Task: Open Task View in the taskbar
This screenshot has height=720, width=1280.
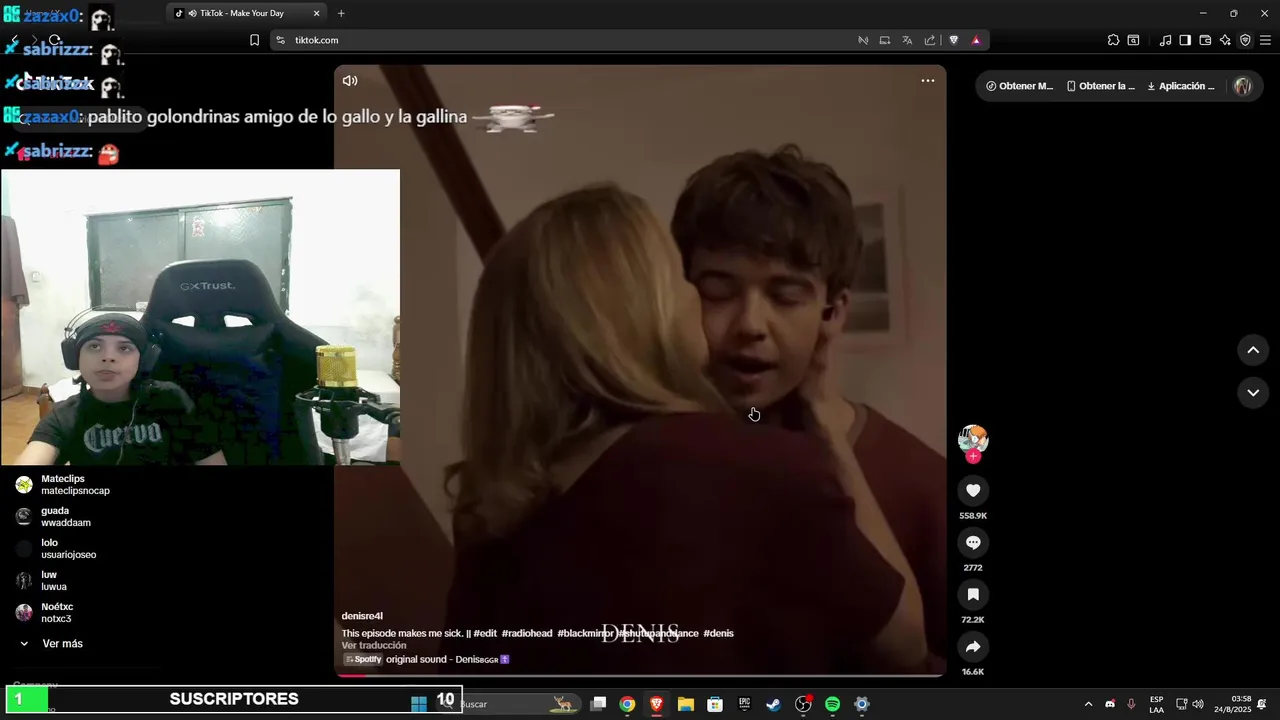Action: pyautogui.click(x=598, y=704)
